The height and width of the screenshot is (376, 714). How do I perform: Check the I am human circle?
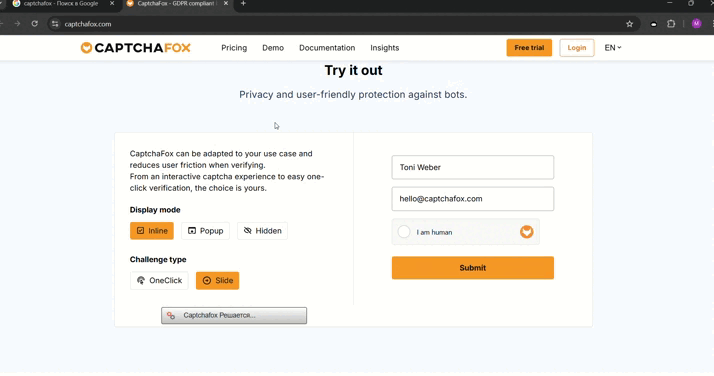pos(404,232)
